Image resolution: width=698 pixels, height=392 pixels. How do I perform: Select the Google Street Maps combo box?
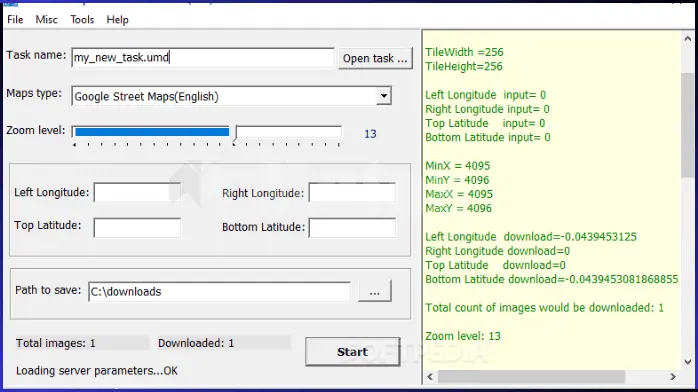(x=231, y=96)
